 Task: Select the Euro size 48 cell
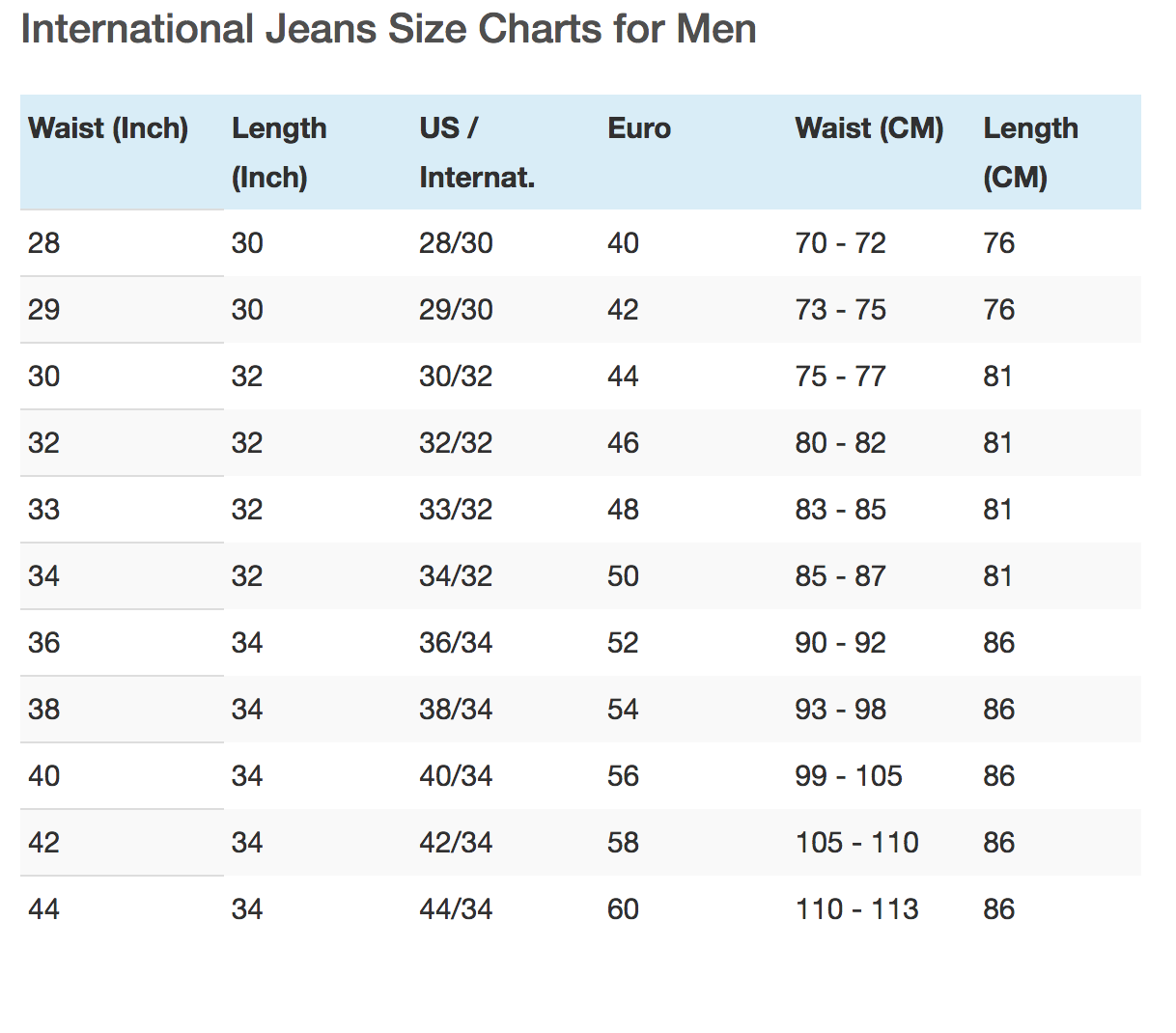(624, 510)
